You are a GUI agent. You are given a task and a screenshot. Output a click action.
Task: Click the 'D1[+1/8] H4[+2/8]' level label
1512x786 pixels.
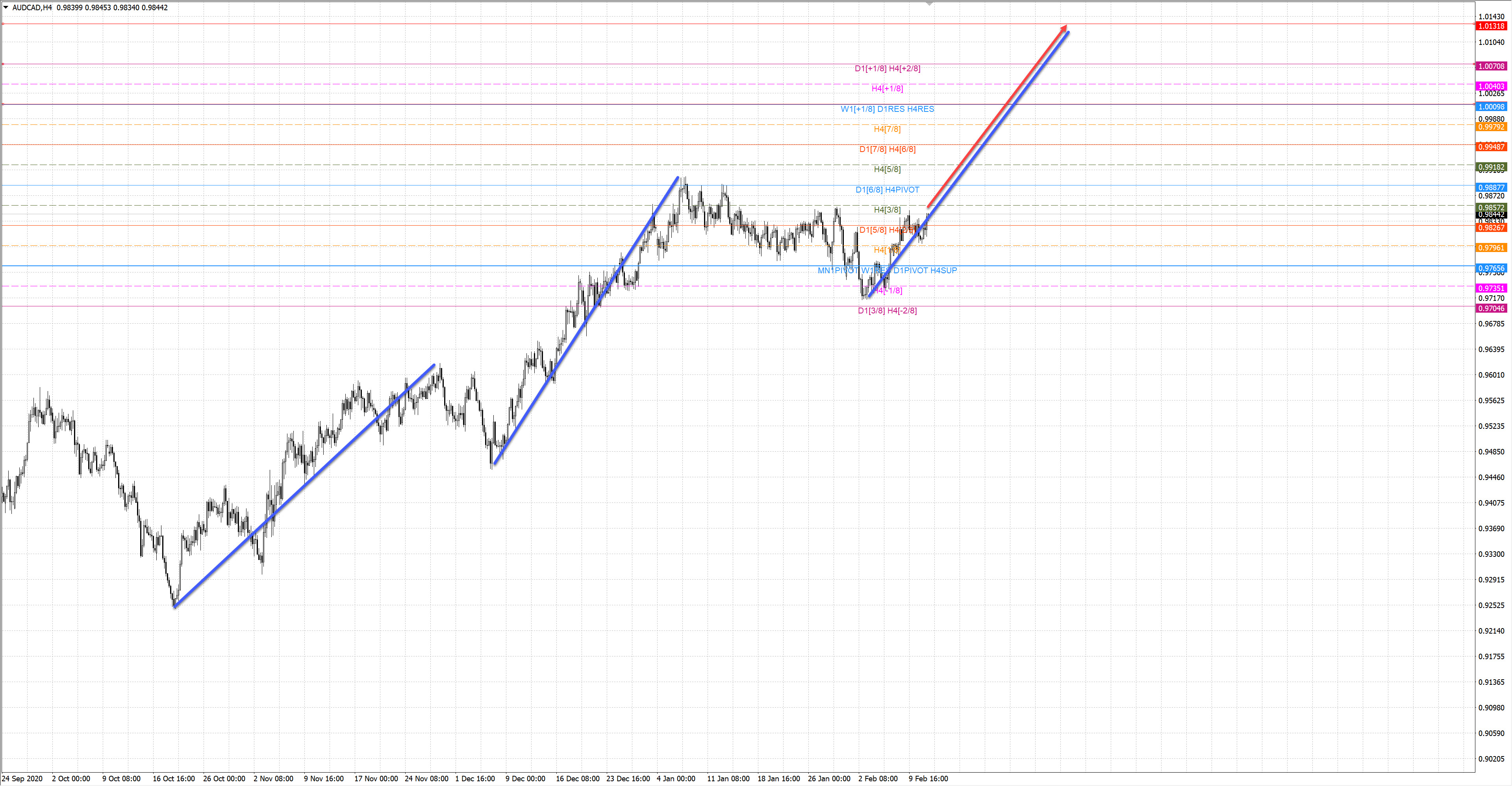(x=887, y=69)
